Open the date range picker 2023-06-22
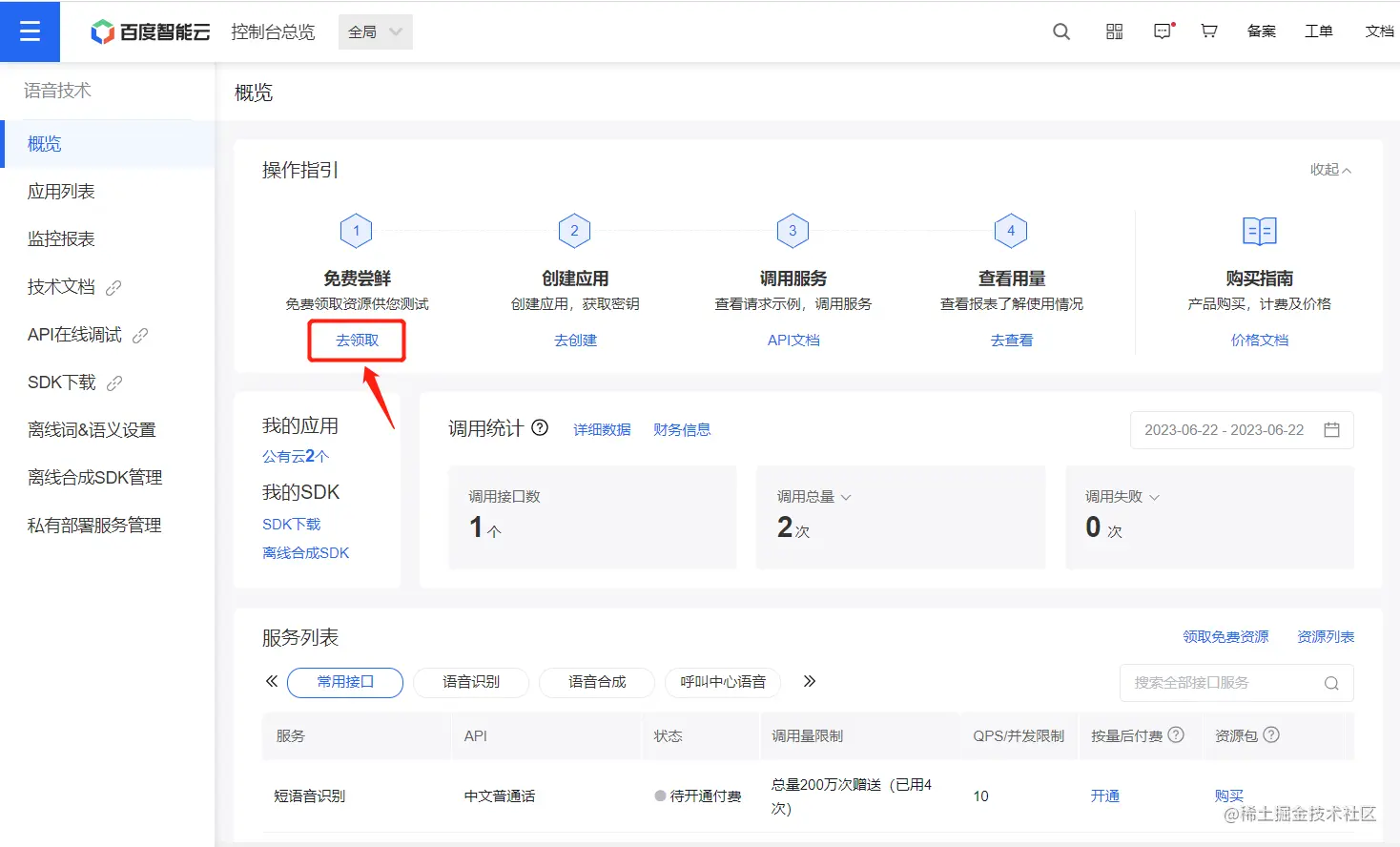The width and height of the screenshot is (1400, 847). tap(1242, 430)
